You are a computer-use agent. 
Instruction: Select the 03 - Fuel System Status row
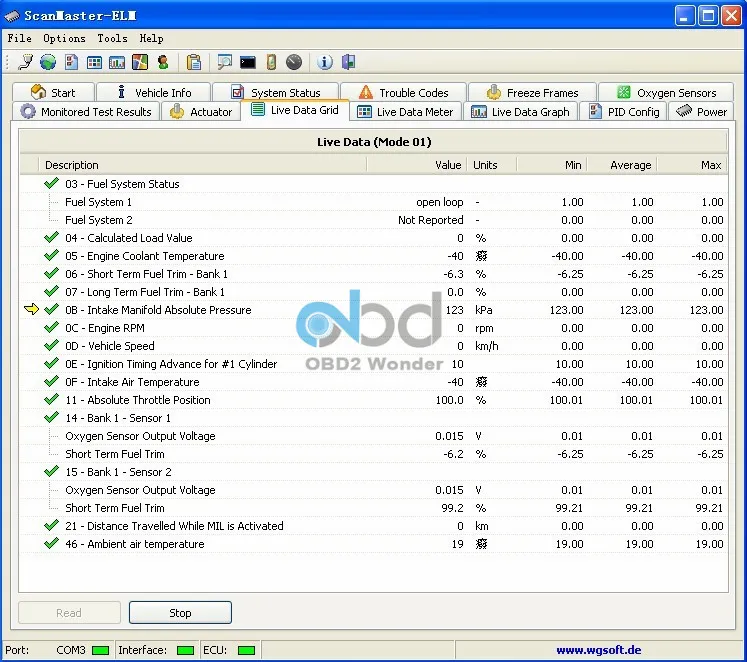click(x=374, y=183)
